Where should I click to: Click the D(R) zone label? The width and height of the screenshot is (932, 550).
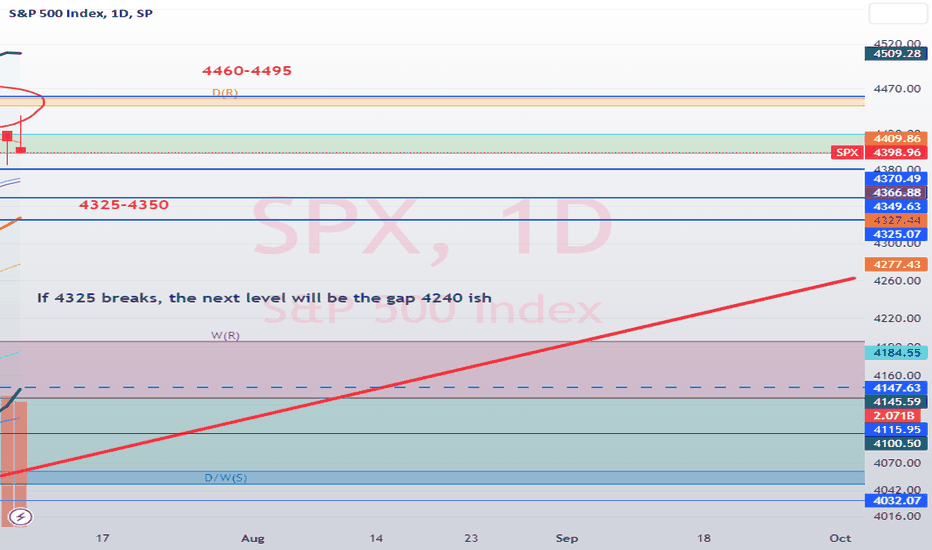[x=225, y=92]
